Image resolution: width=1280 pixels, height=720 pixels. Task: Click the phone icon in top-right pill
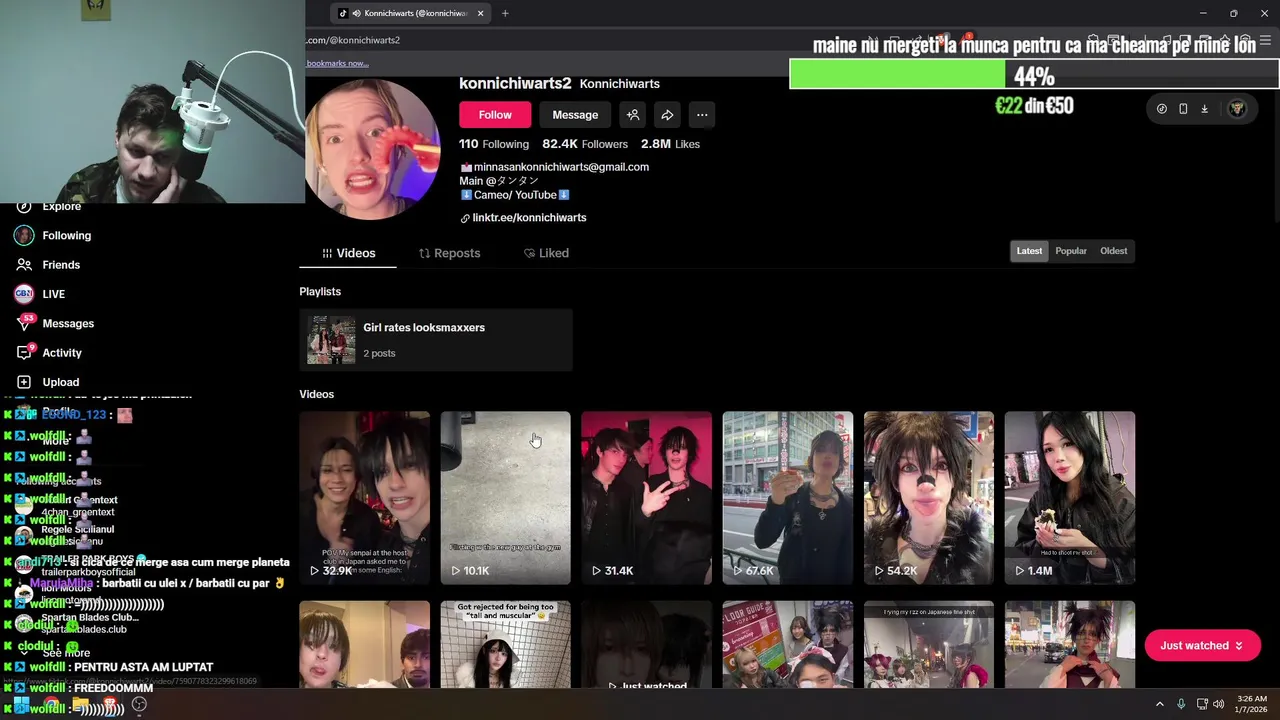pyautogui.click(x=1183, y=109)
